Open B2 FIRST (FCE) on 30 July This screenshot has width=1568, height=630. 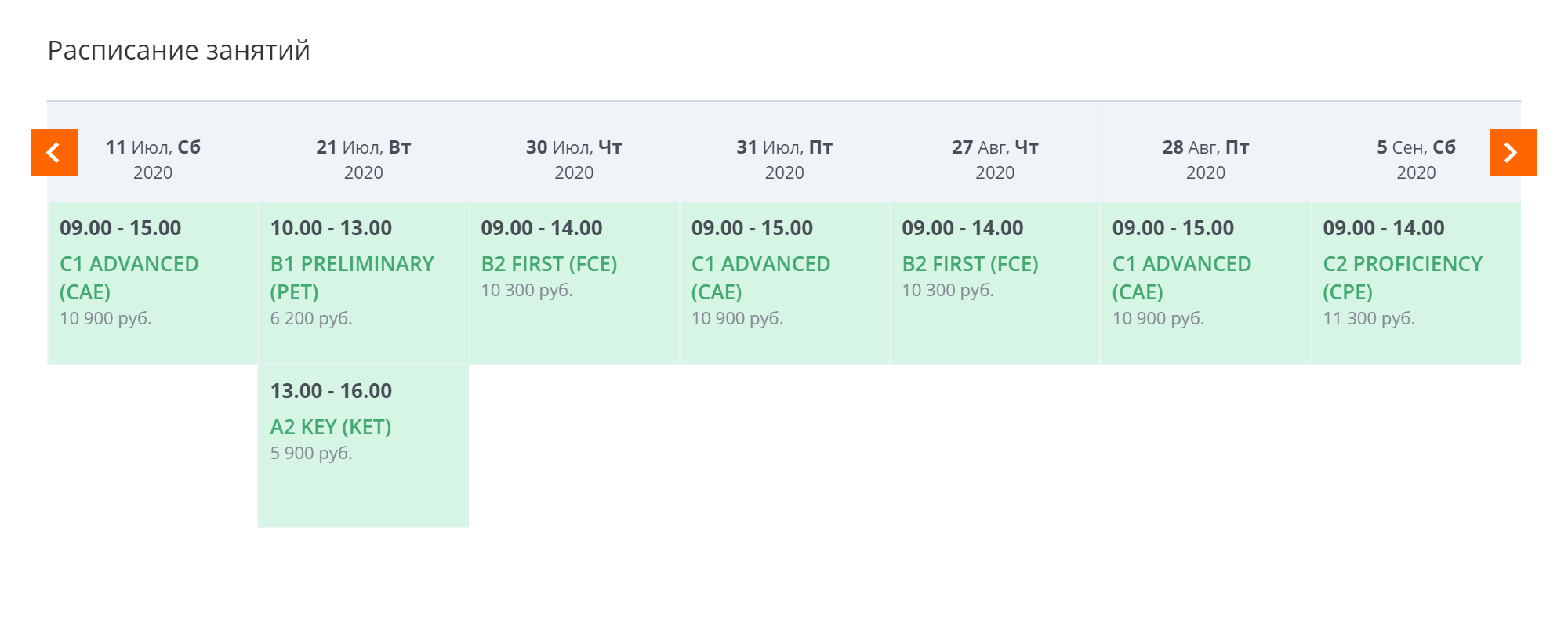tap(549, 264)
